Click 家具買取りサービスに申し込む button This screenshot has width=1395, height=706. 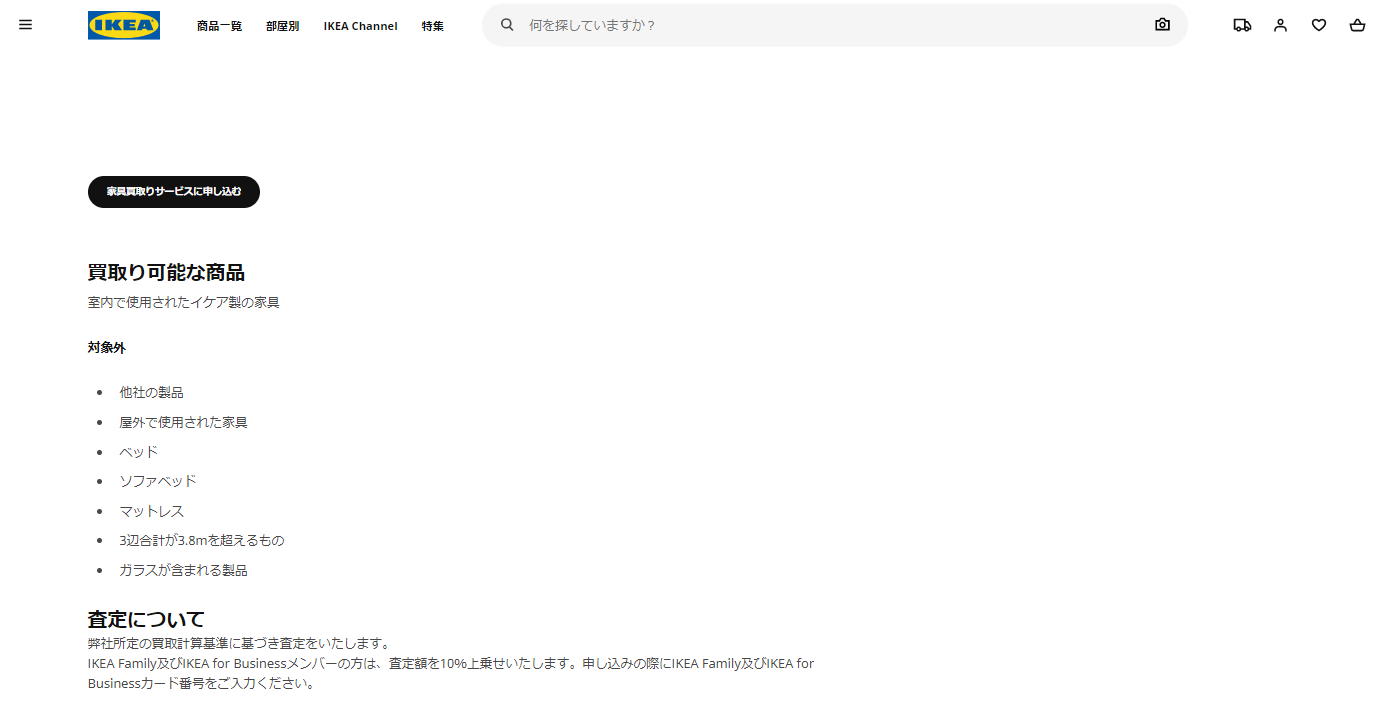(174, 191)
